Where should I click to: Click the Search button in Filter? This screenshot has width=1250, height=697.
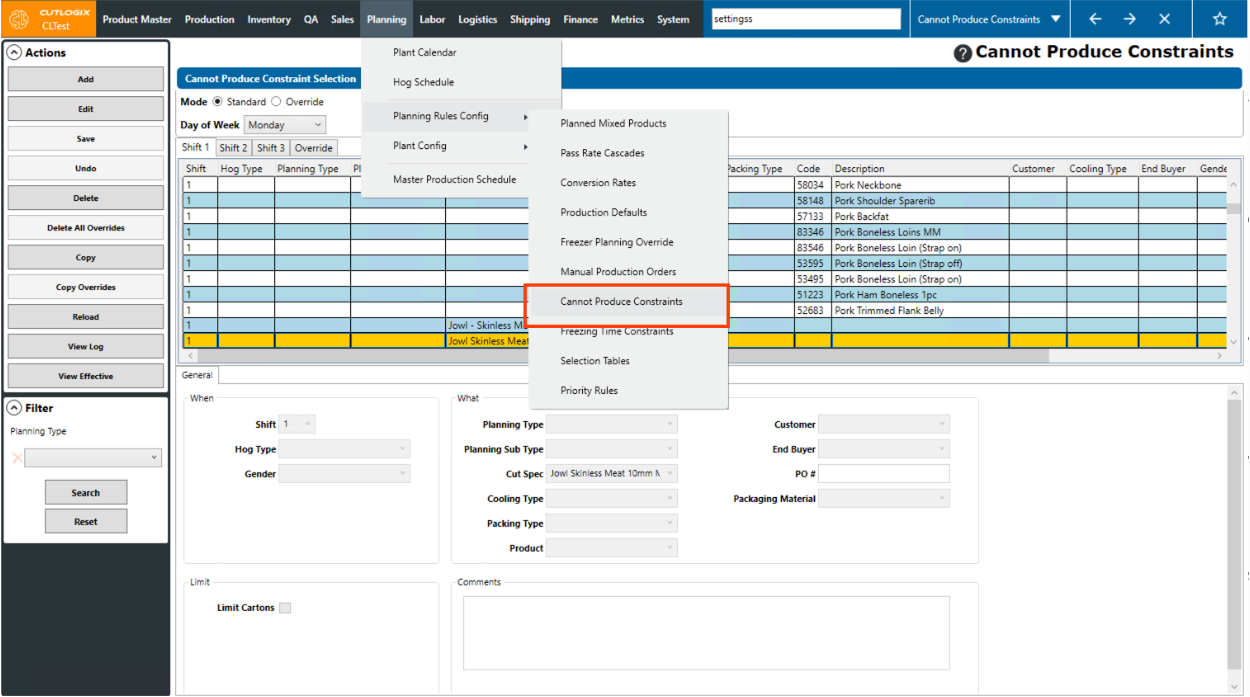(x=86, y=493)
